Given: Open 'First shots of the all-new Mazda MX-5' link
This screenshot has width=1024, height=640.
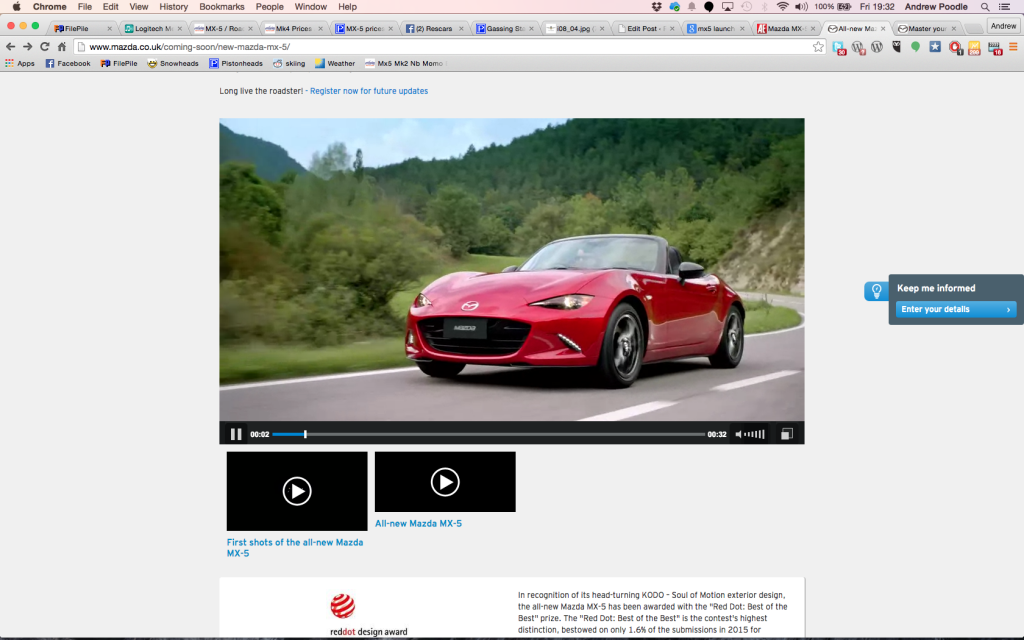Looking at the screenshot, I should click(295, 547).
